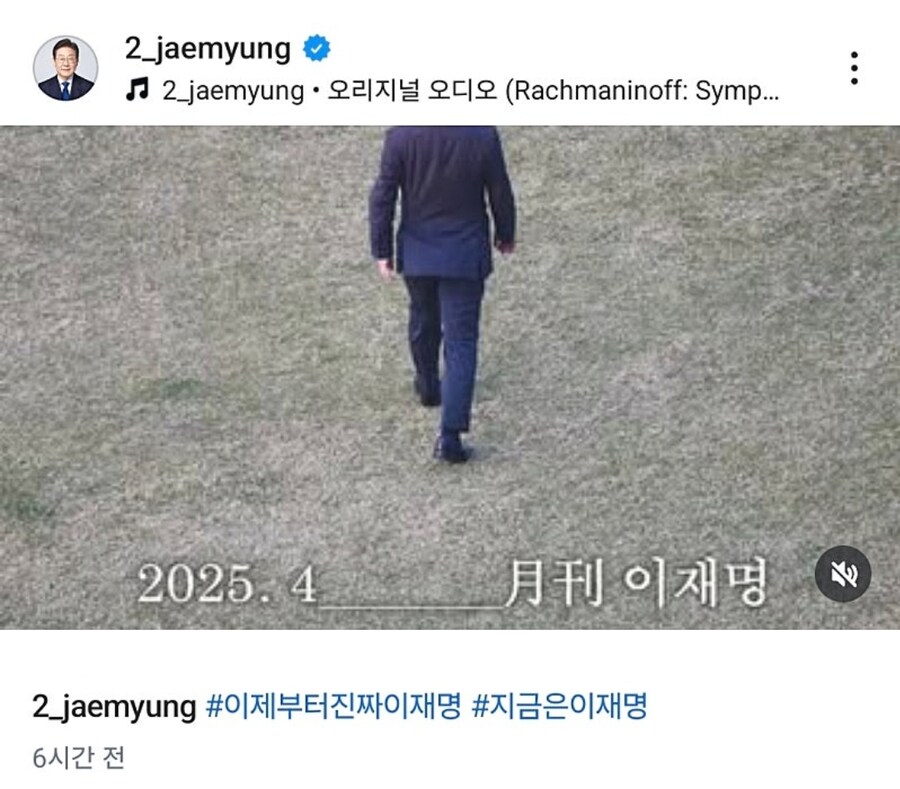Click the blue verified badge
The height and width of the screenshot is (789, 900).
[316, 48]
